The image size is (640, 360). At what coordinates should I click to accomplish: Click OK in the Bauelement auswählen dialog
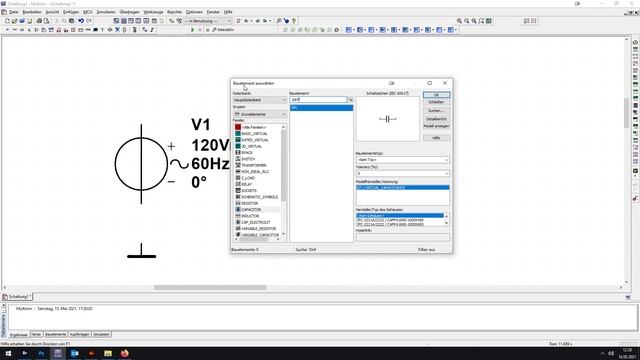[x=436, y=95]
